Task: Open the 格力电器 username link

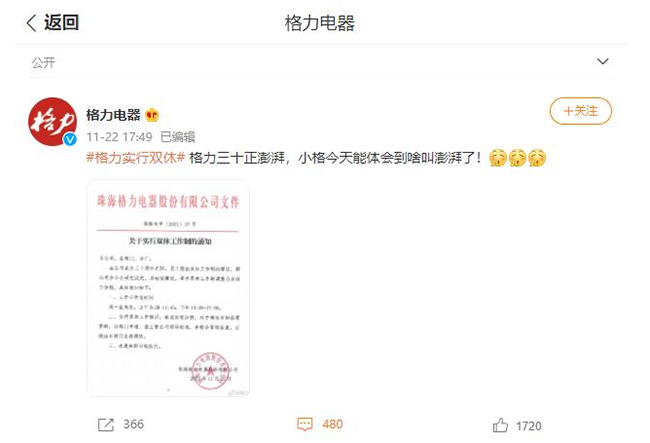Action: coord(113,115)
